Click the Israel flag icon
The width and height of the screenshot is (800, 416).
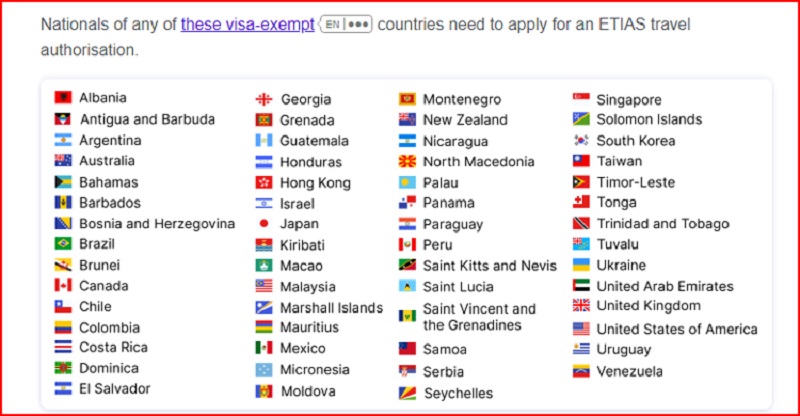[264, 203]
